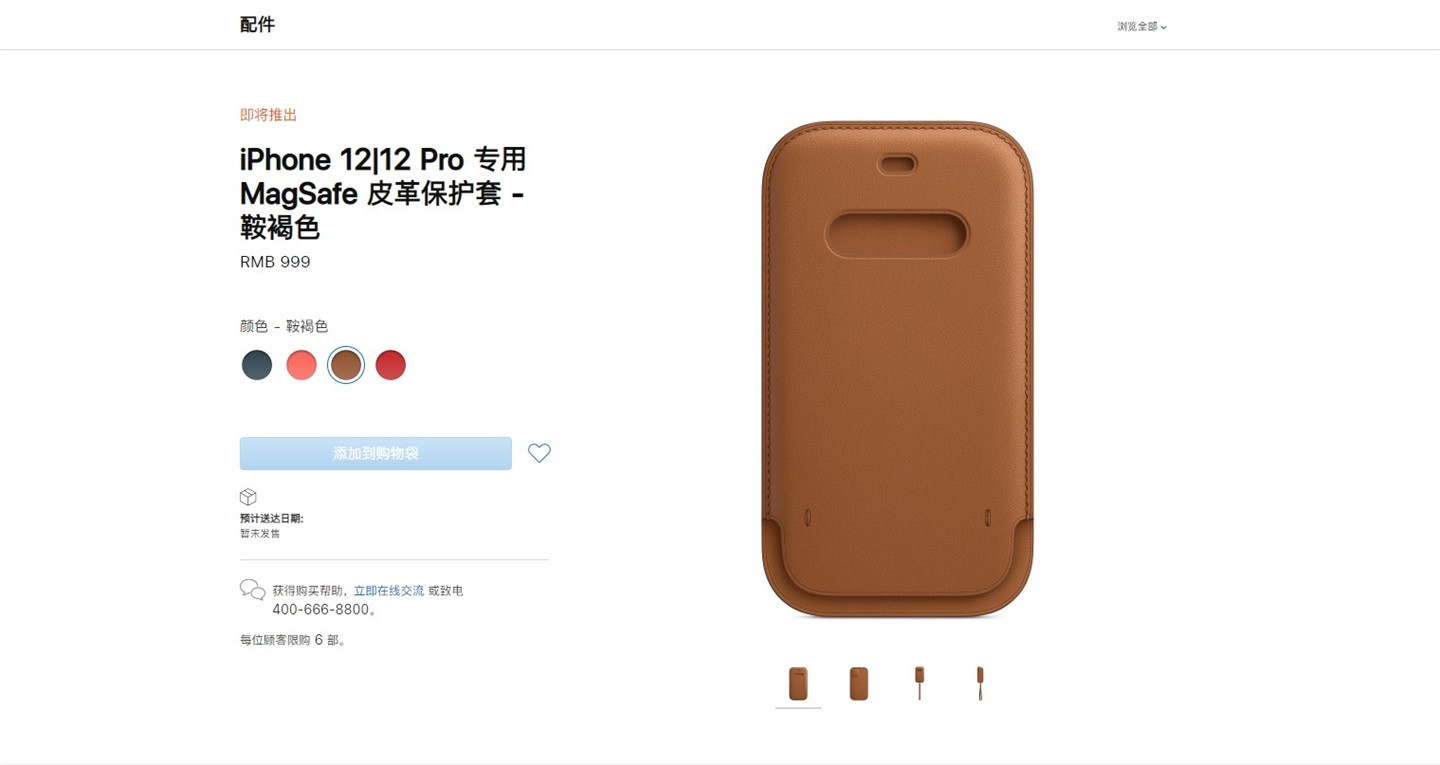Click the large brown leather sleeve image
This screenshot has height=765, width=1440.
898,369
